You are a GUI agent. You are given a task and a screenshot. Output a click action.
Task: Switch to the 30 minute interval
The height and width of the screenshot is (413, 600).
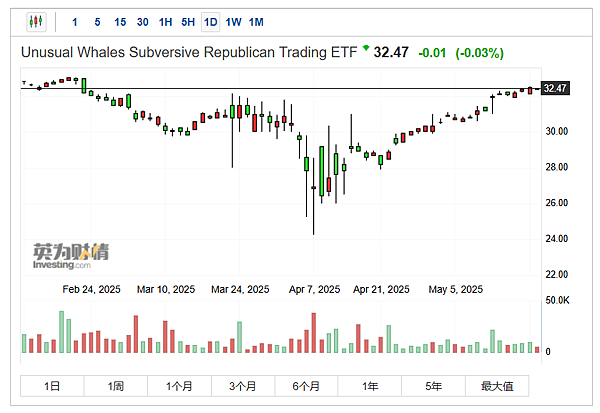point(143,22)
